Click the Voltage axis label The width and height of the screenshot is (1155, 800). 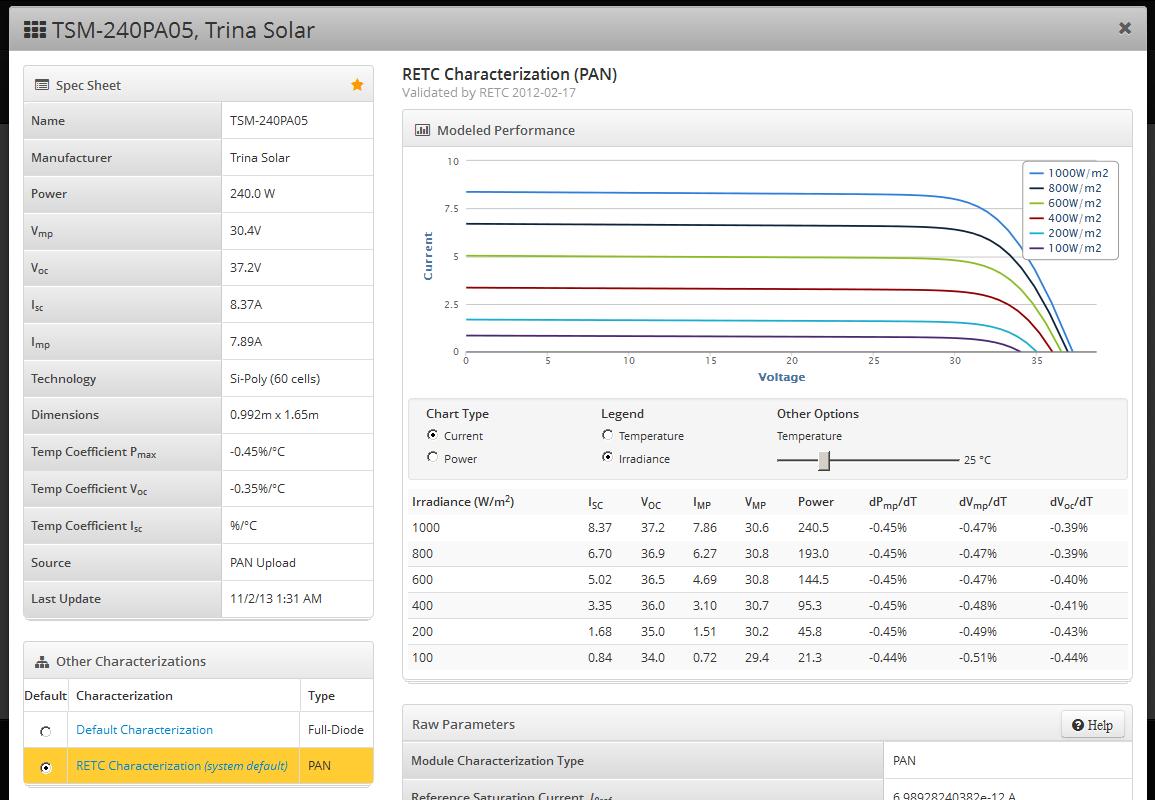[x=782, y=377]
